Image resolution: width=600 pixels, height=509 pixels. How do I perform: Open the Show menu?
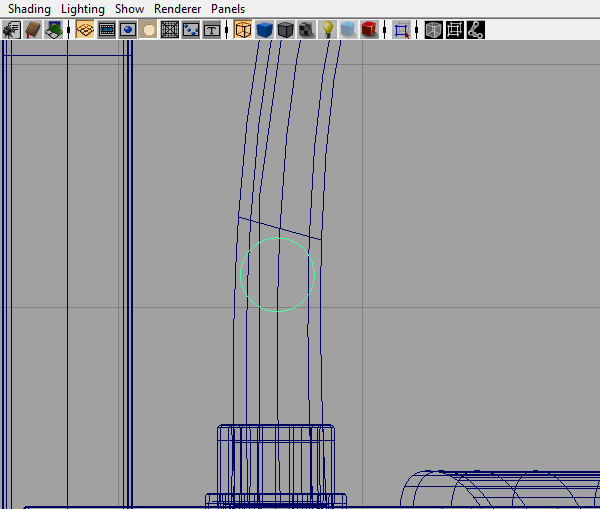tap(129, 9)
